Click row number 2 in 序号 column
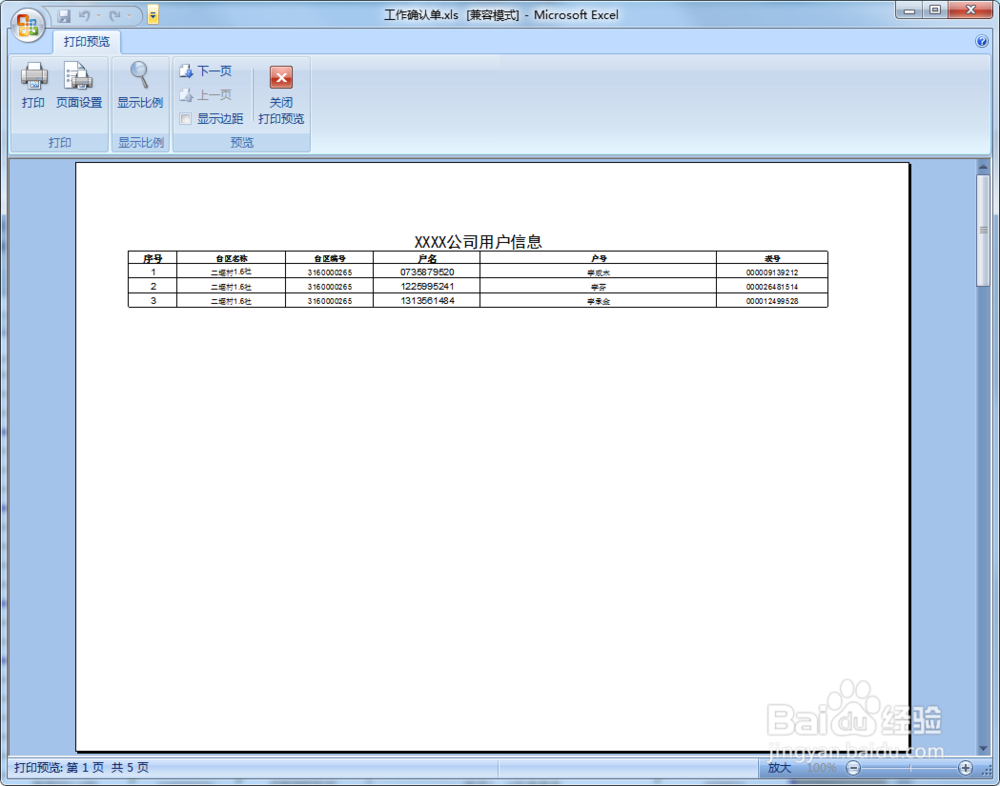This screenshot has width=1000, height=786. (153, 286)
